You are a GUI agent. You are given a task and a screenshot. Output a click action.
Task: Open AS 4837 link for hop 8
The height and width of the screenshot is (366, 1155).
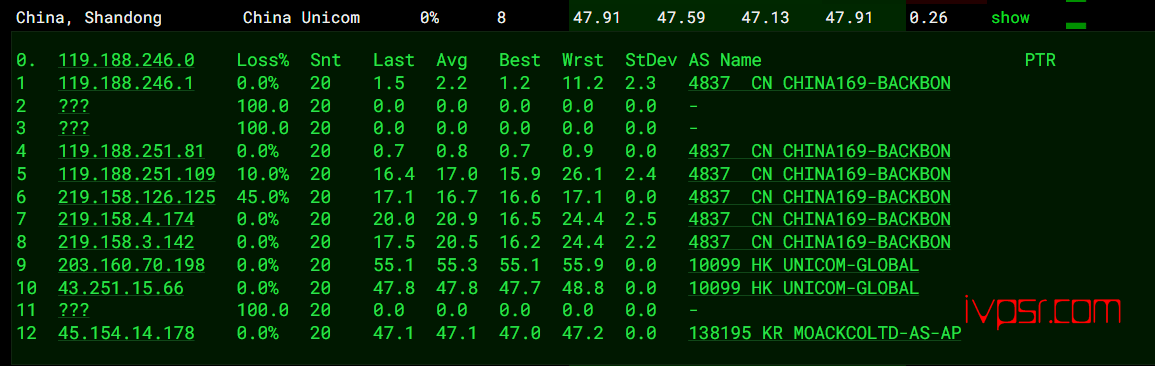(819, 242)
